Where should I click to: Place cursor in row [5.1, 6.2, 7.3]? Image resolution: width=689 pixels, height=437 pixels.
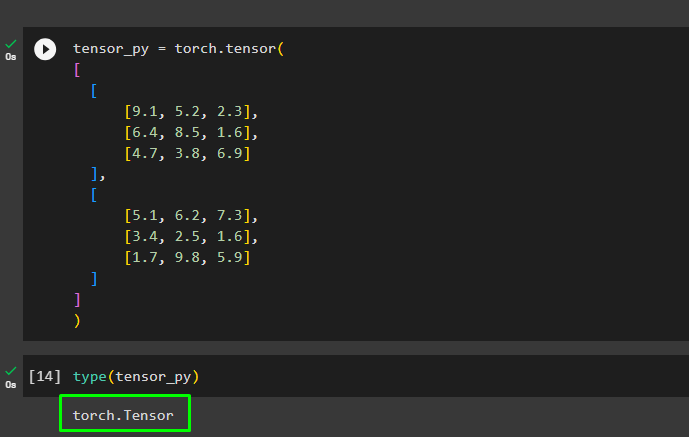click(191, 216)
